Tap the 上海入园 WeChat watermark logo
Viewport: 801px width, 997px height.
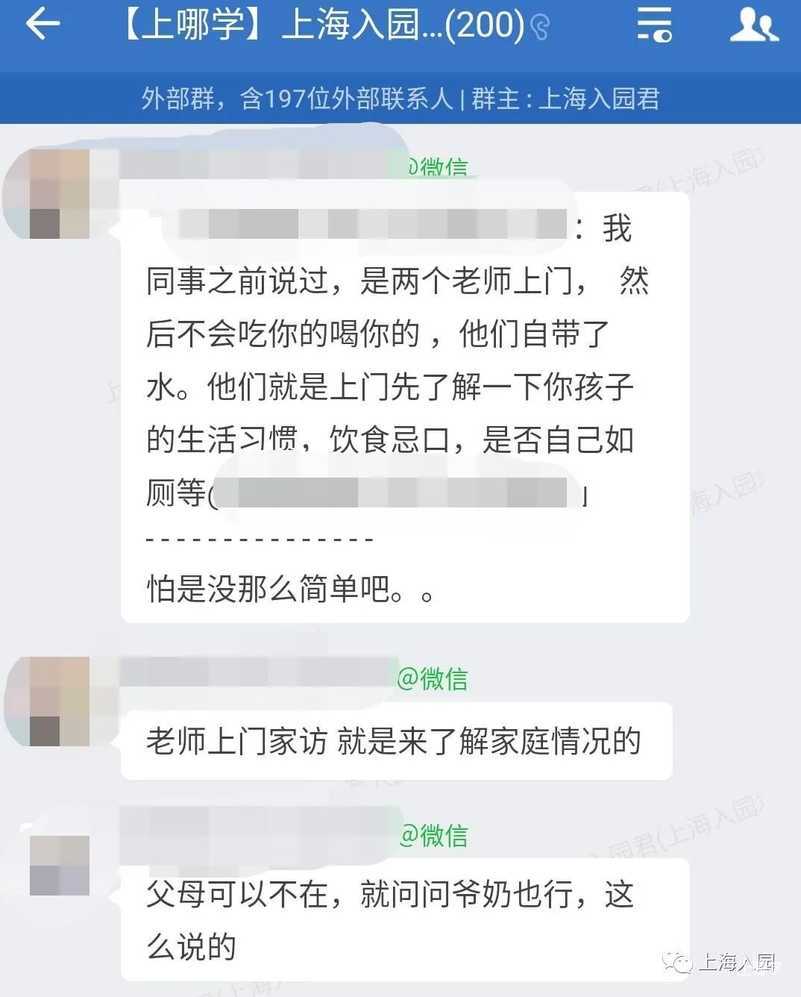(x=720, y=962)
